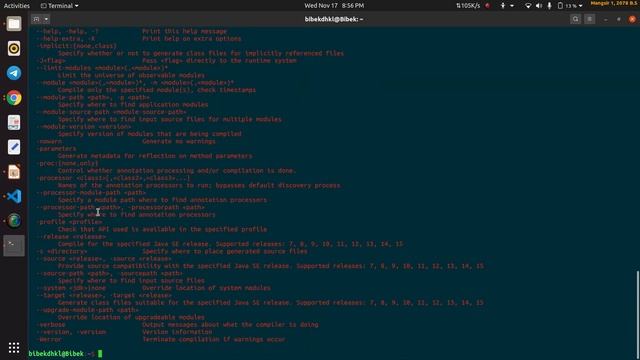The height and width of the screenshot is (360, 640).
Task: Click the Wi-Fi status icon
Action: 528,6
